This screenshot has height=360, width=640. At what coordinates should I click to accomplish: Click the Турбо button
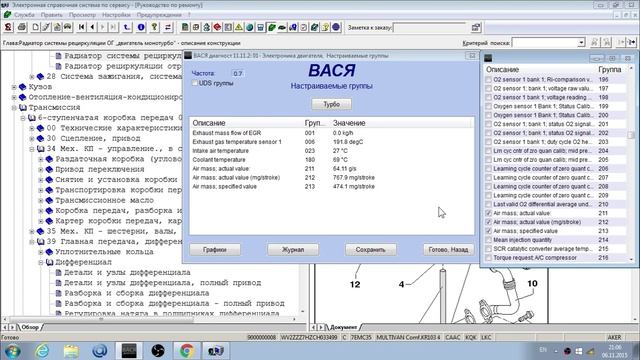[x=331, y=104]
